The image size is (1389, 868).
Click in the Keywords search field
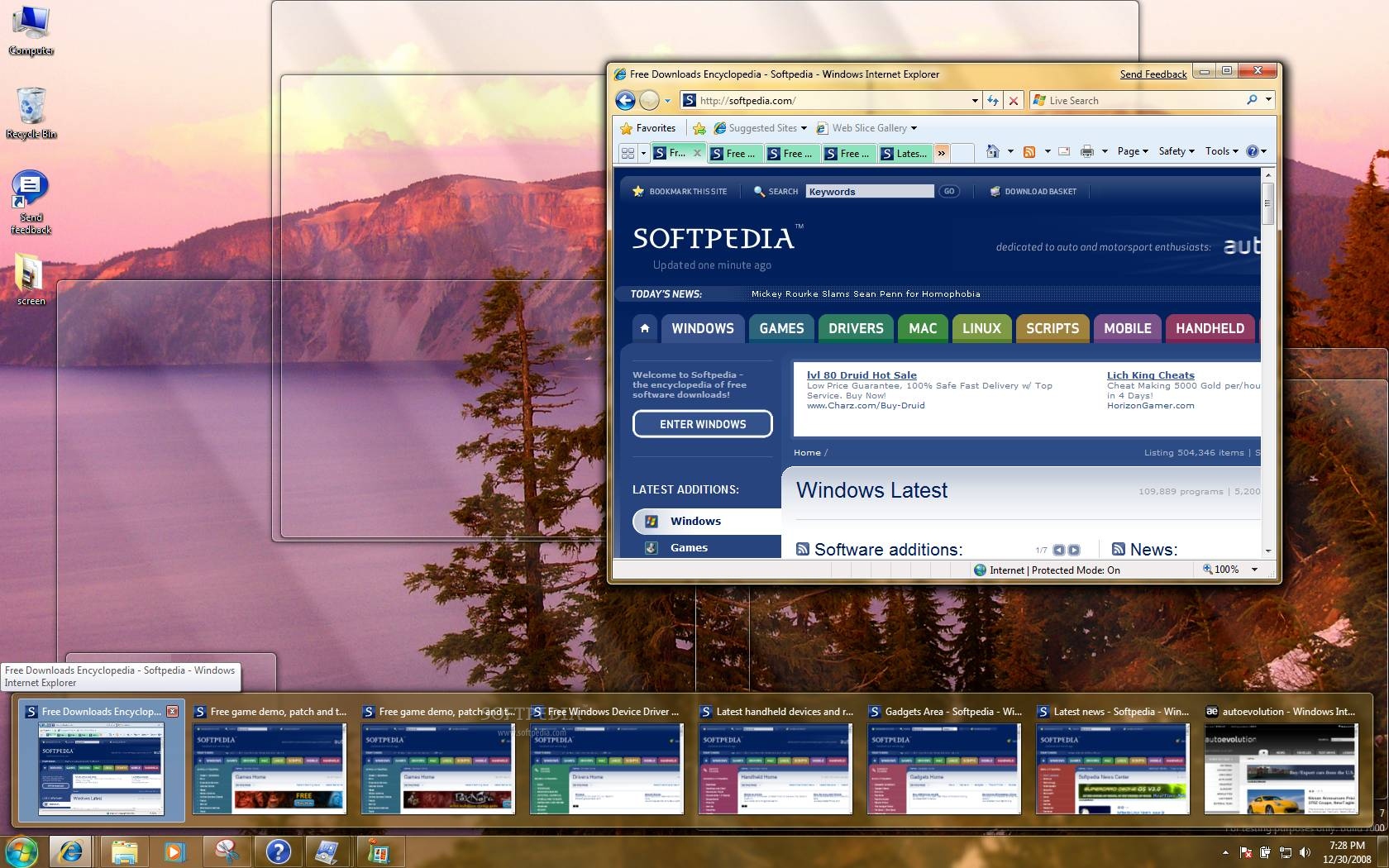(x=870, y=191)
